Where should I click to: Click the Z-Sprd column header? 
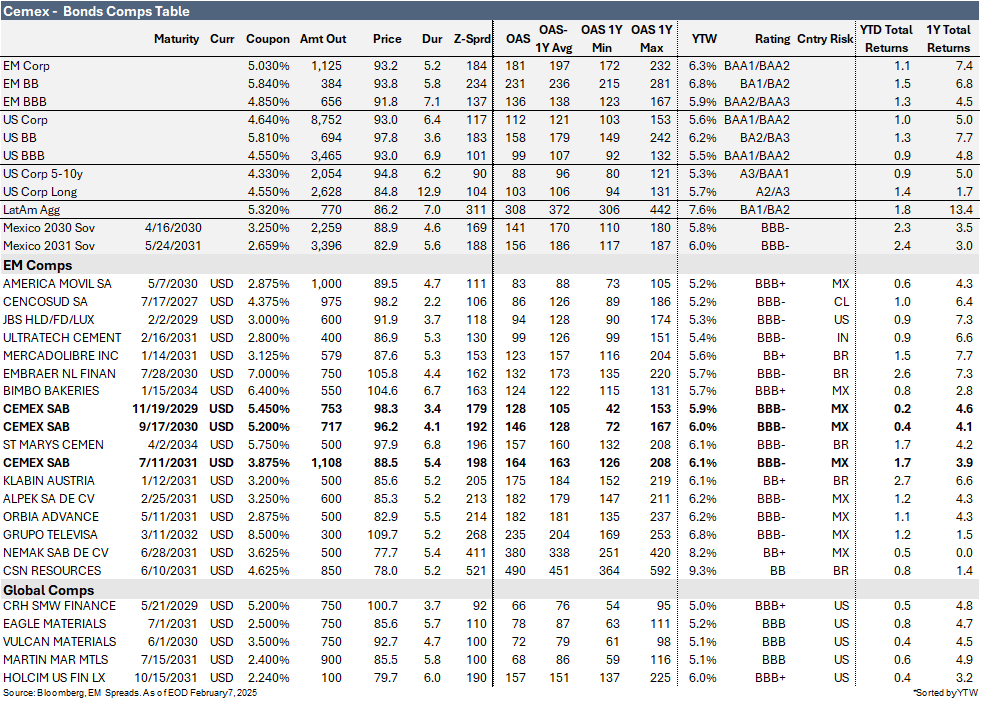point(472,39)
